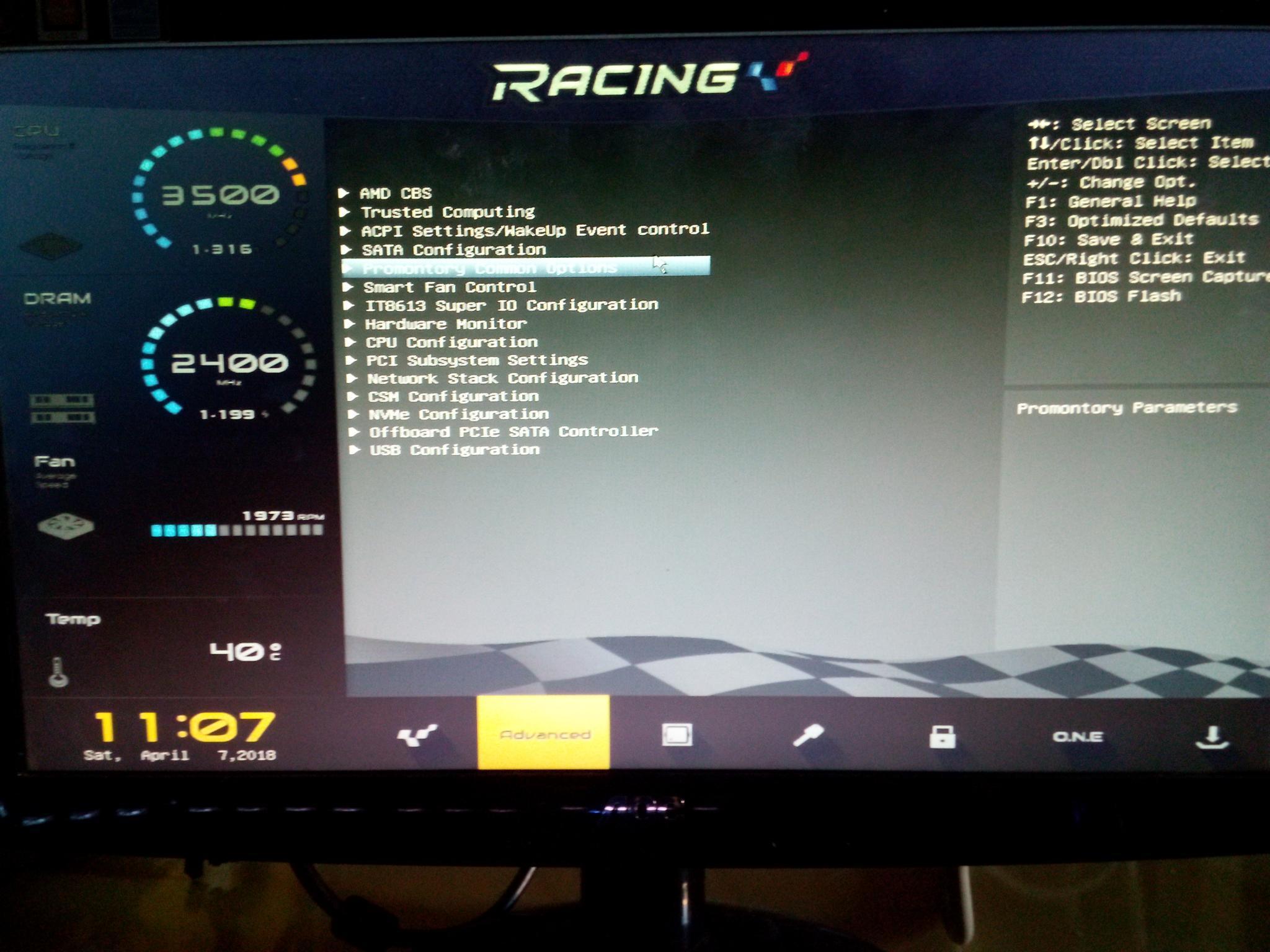
Task: Open the Security padlock tab
Action: coord(942,736)
